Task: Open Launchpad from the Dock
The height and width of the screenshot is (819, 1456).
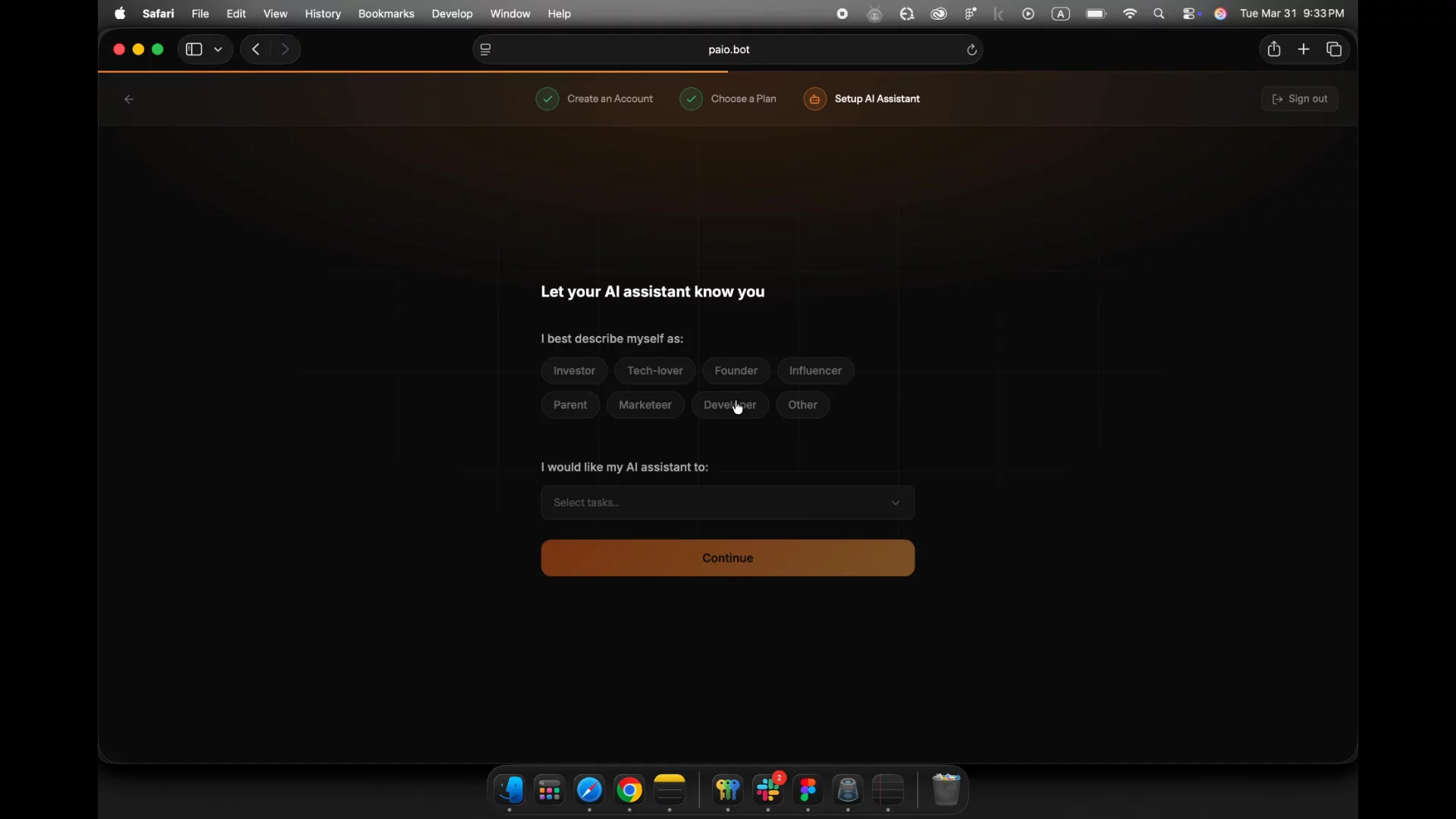Action: point(550,791)
